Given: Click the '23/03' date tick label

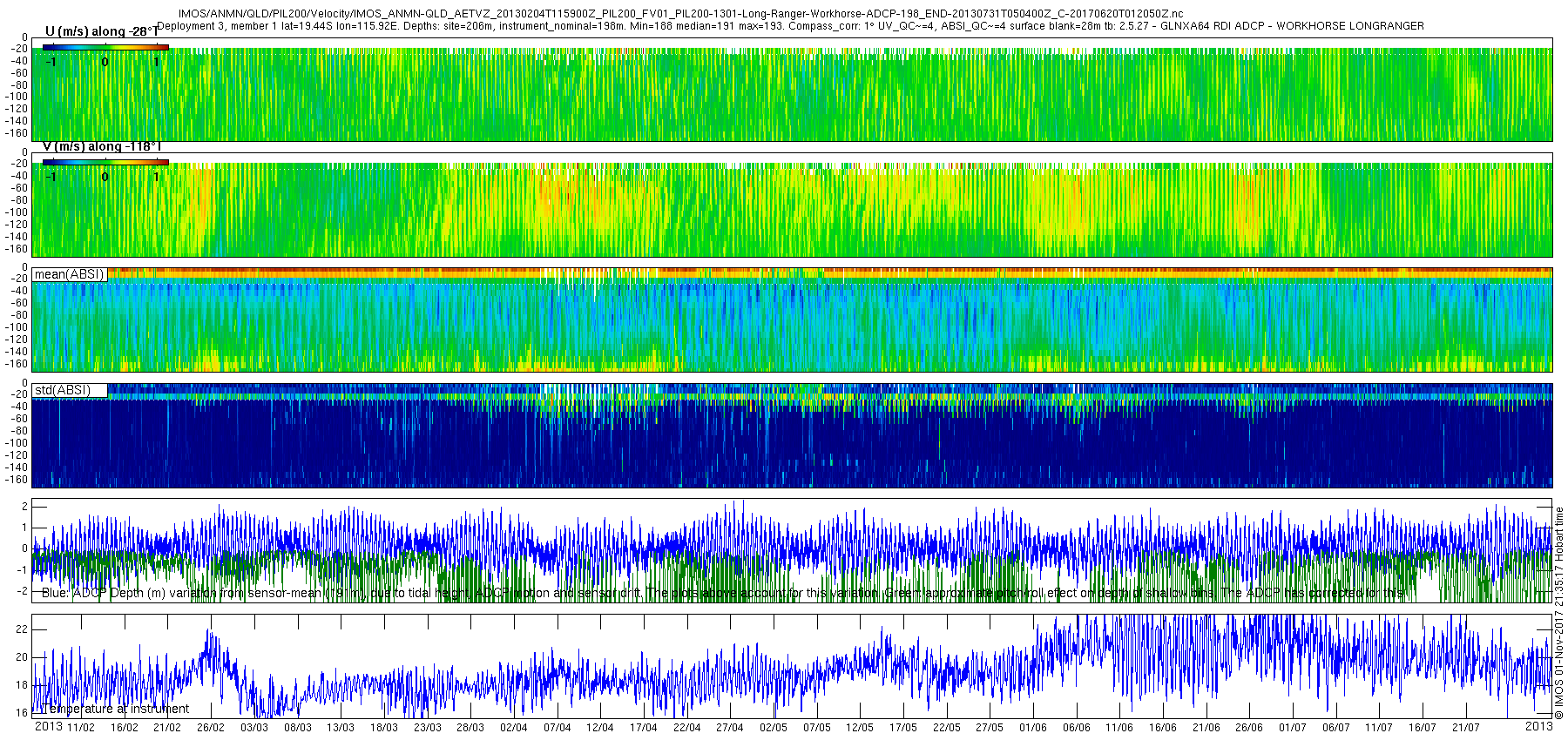Looking at the screenshot, I should pos(427,728).
